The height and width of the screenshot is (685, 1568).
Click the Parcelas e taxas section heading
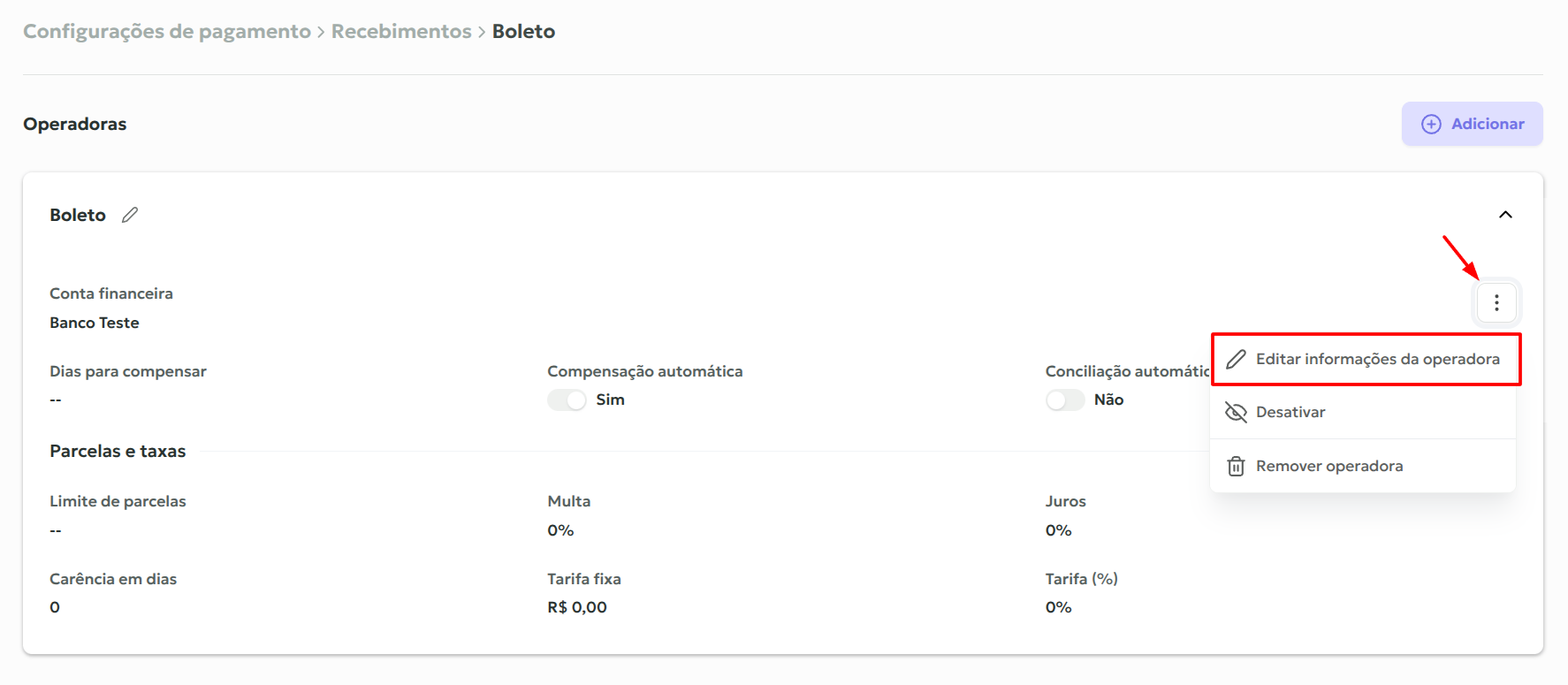coord(118,452)
